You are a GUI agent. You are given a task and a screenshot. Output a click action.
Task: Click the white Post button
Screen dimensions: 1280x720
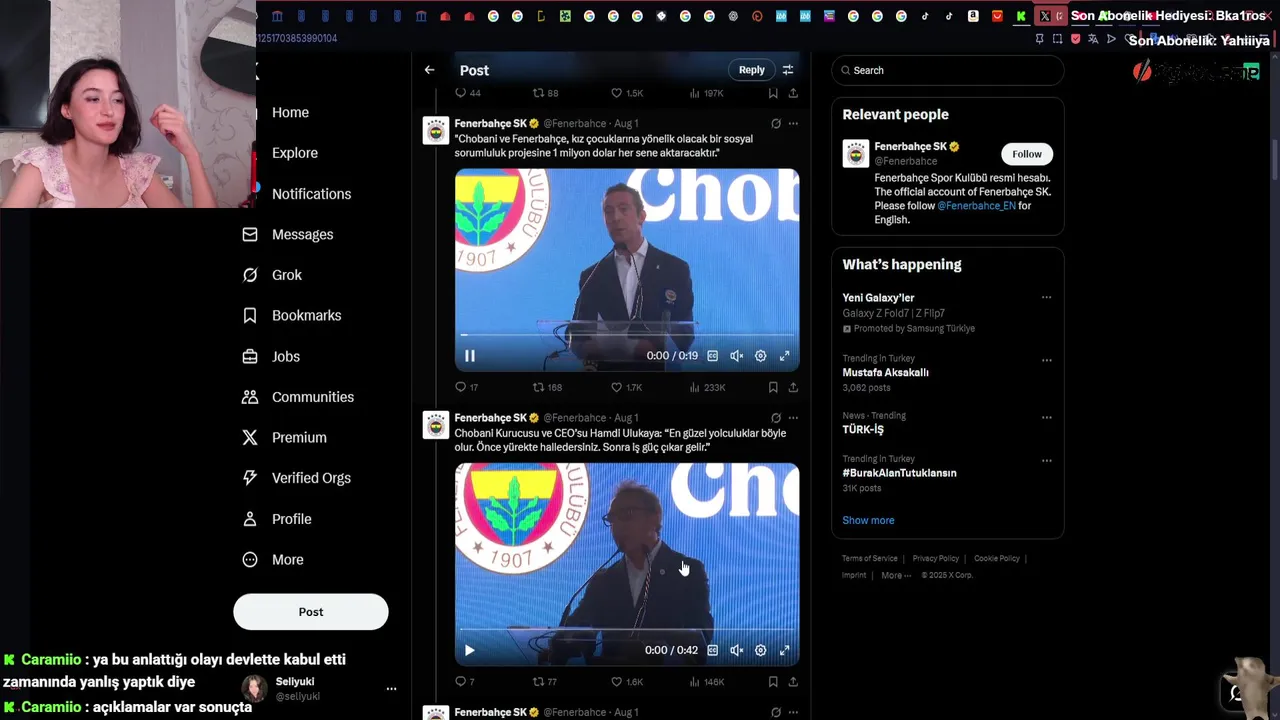pyautogui.click(x=311, y=612)
